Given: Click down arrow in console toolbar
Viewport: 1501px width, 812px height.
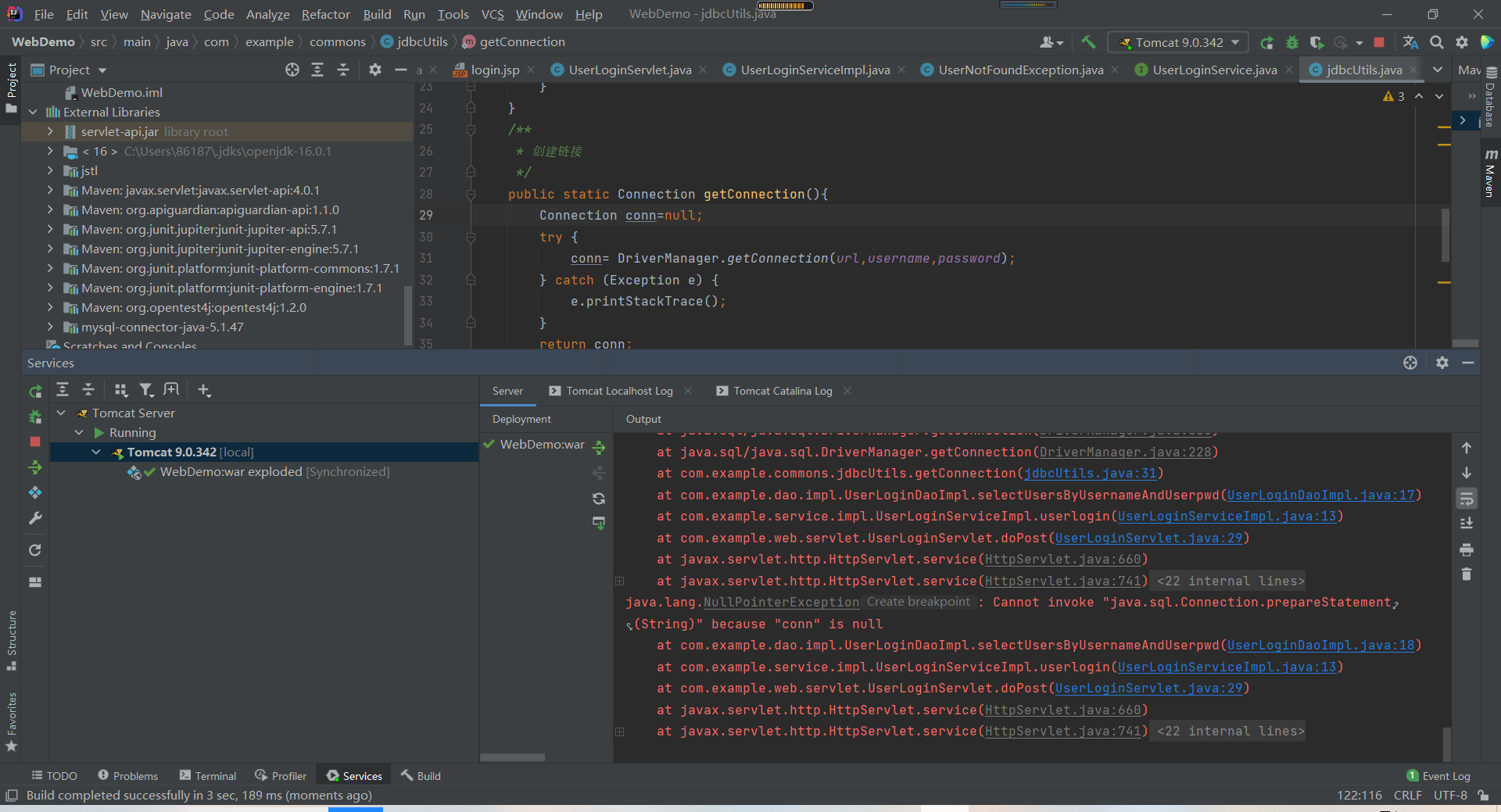Looking at the screenshot, I should 1467,473.
